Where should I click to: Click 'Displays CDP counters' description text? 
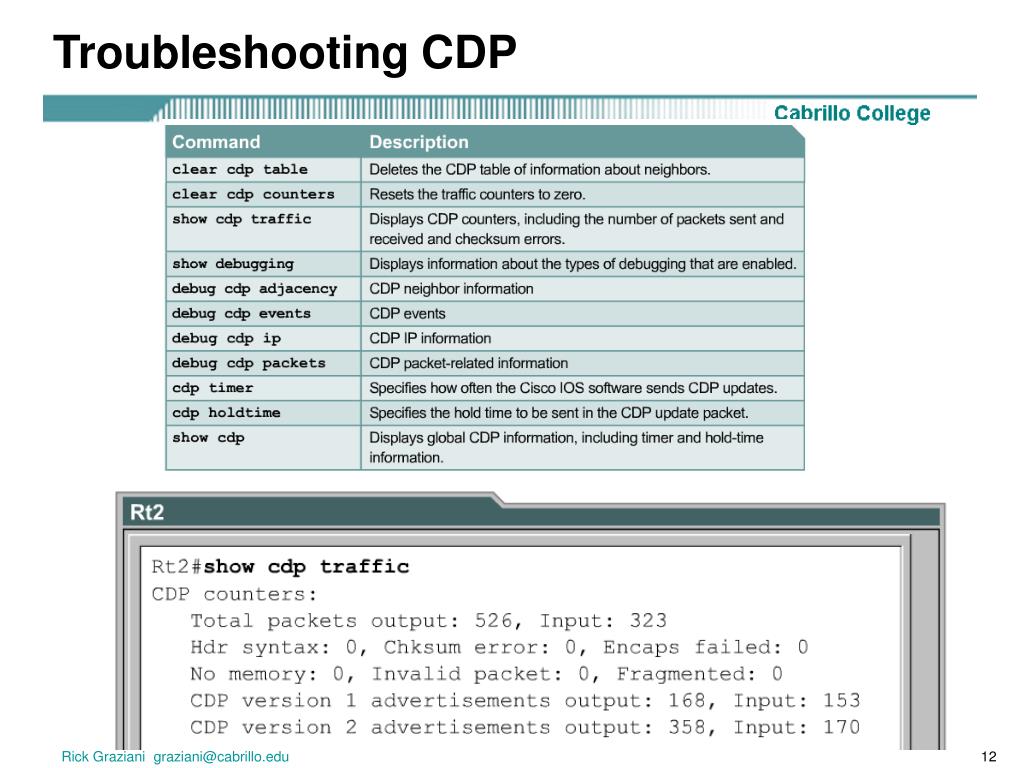coord(577,229)
